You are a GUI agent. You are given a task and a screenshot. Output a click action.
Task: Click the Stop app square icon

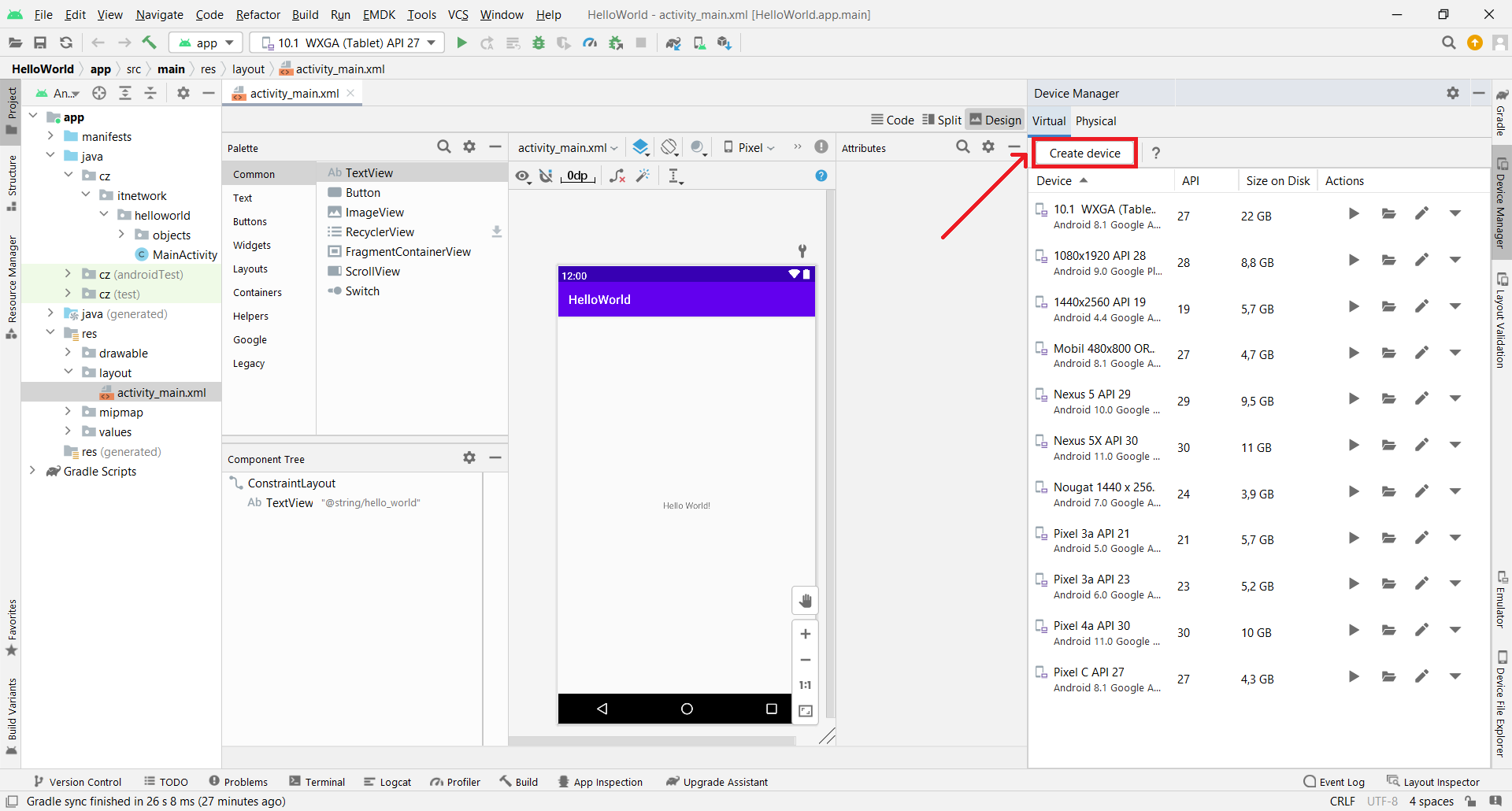point(641,43)
